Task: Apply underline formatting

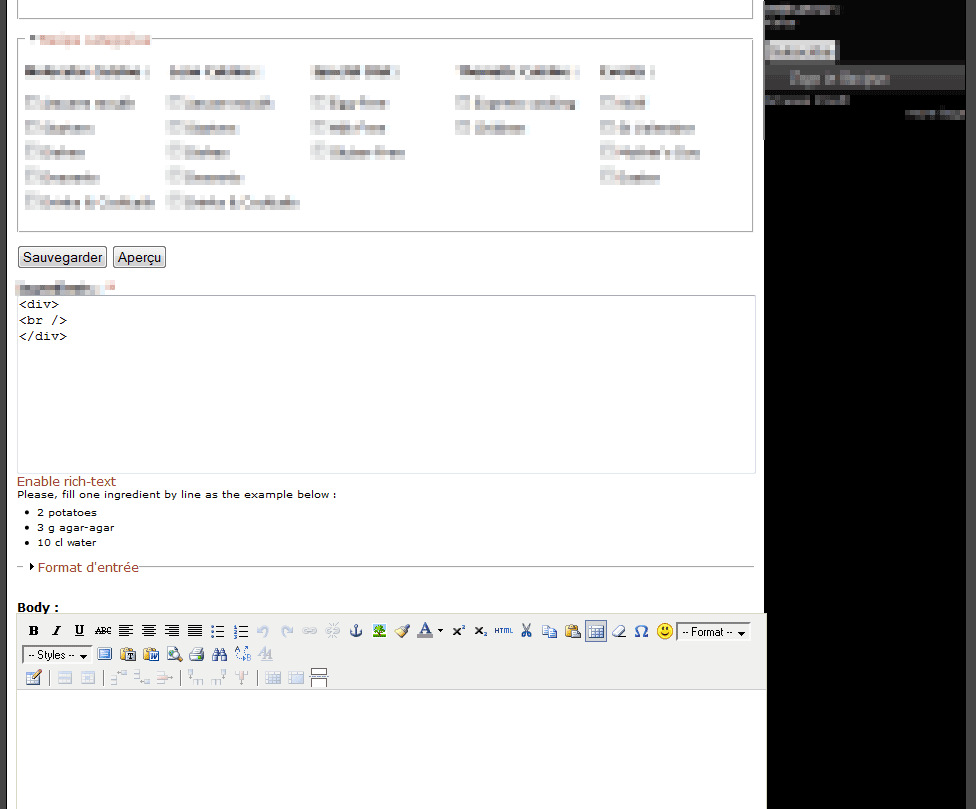Action: (x=79, y=631)
